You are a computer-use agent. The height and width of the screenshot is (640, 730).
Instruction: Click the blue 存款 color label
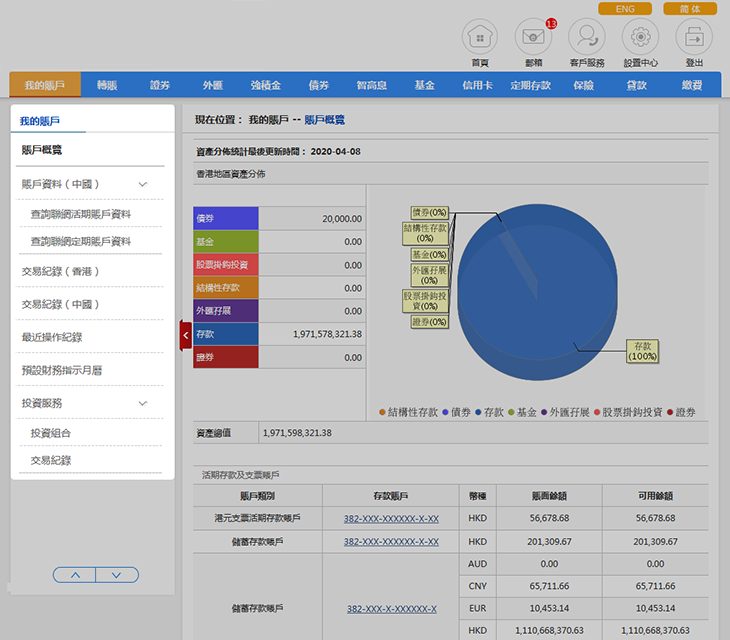(x=226, y=334)
